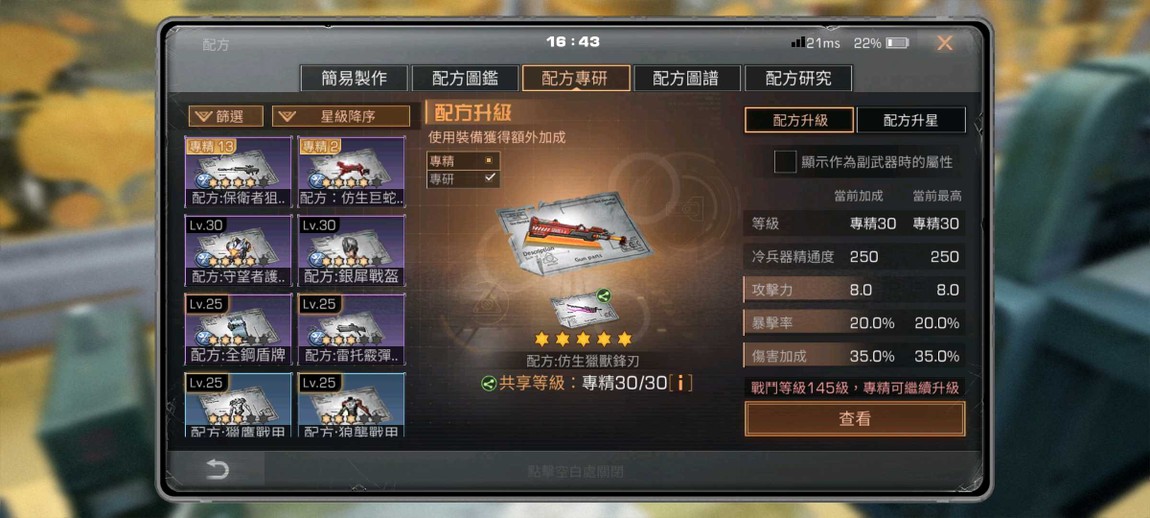The image size is (1150, 518).
Task: Toggle the 專研 checkmark option
Action: [x=490, y=178]
